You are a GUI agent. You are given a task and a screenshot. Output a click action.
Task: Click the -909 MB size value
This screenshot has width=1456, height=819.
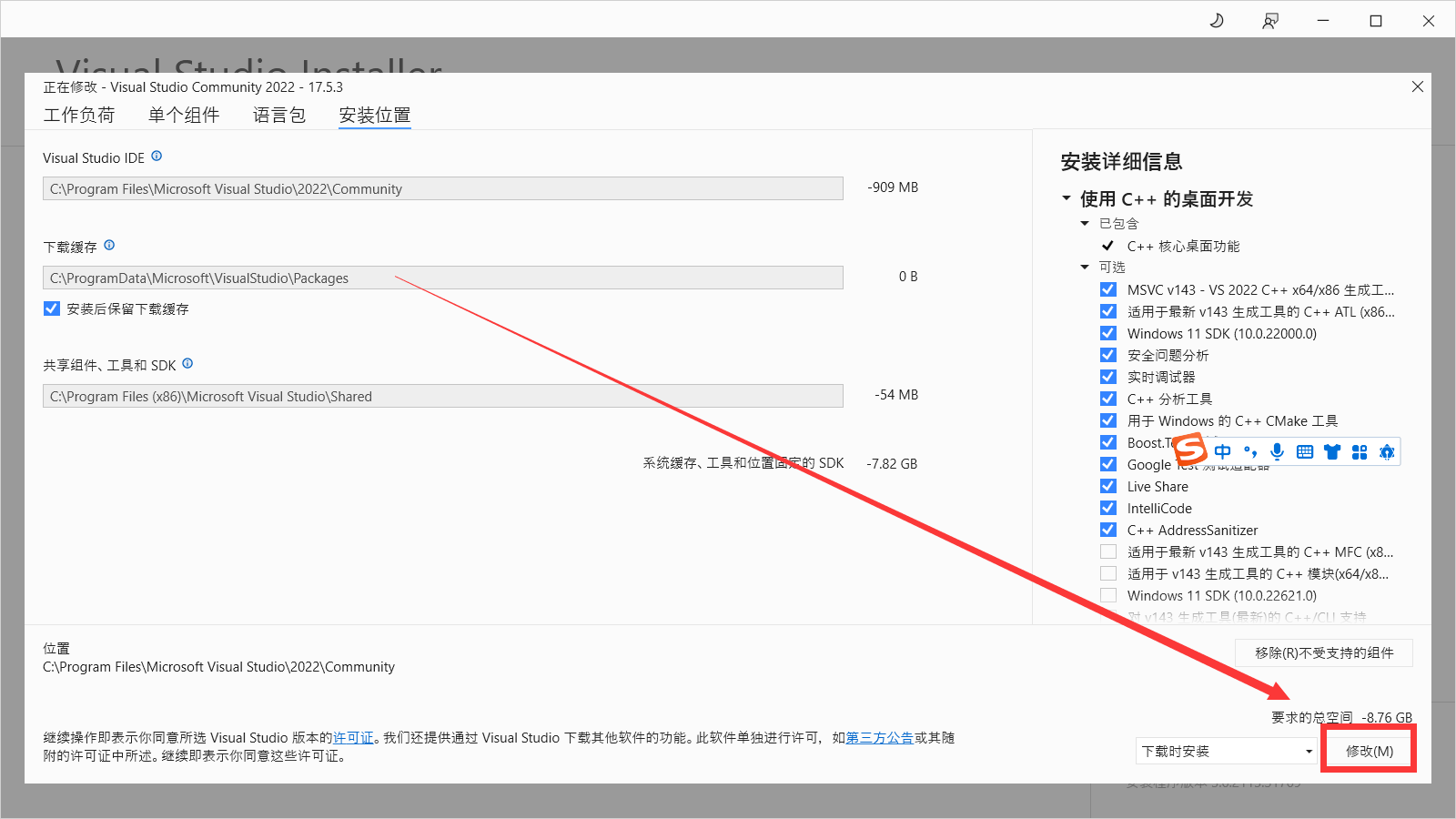(x=893, y=187)
